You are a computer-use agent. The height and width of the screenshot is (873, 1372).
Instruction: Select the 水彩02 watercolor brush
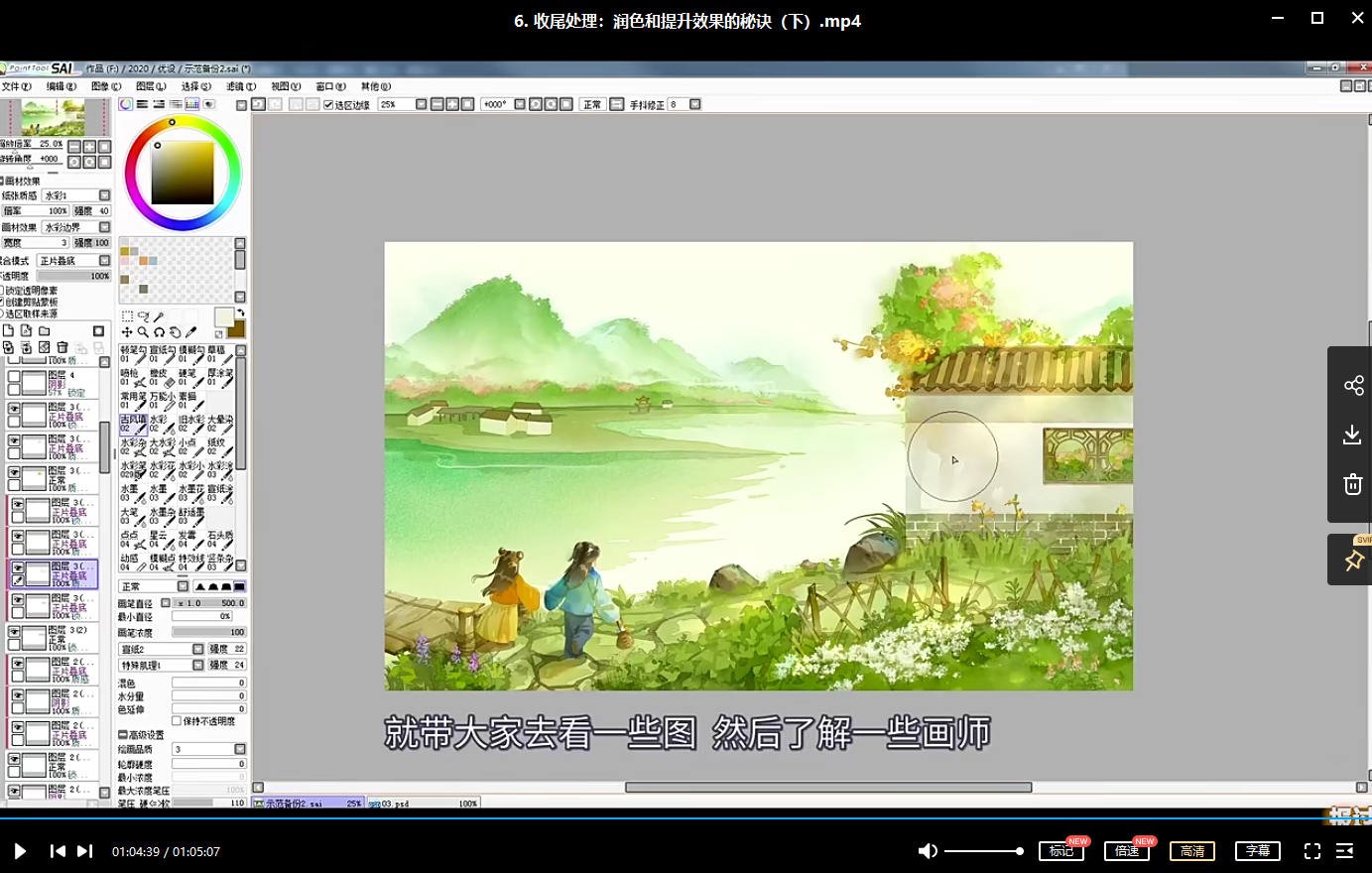(x=164, y=426)
